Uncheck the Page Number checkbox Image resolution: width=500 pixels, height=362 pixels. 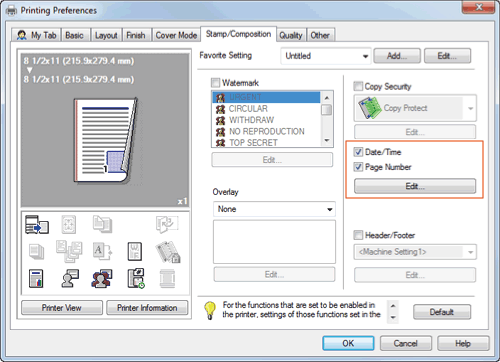point(358,167)
